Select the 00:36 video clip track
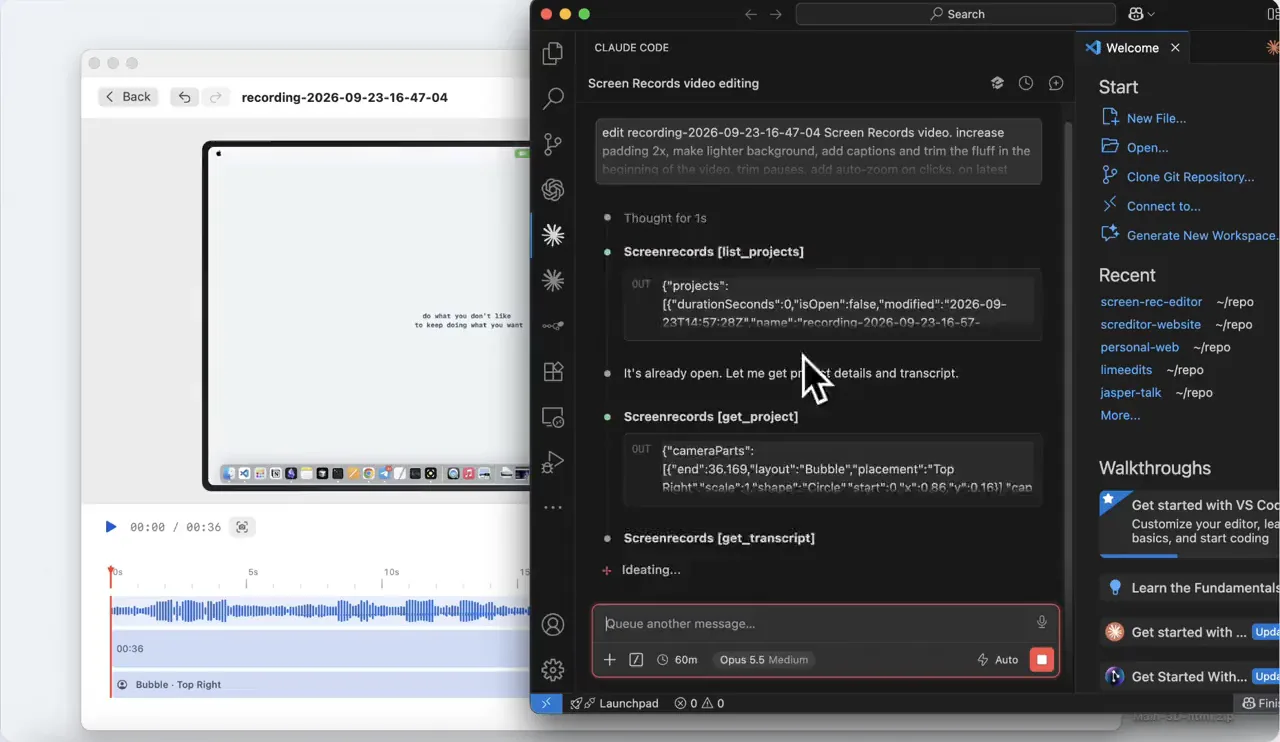Viewport: 1280px width, 742px height. coord(320,649)
